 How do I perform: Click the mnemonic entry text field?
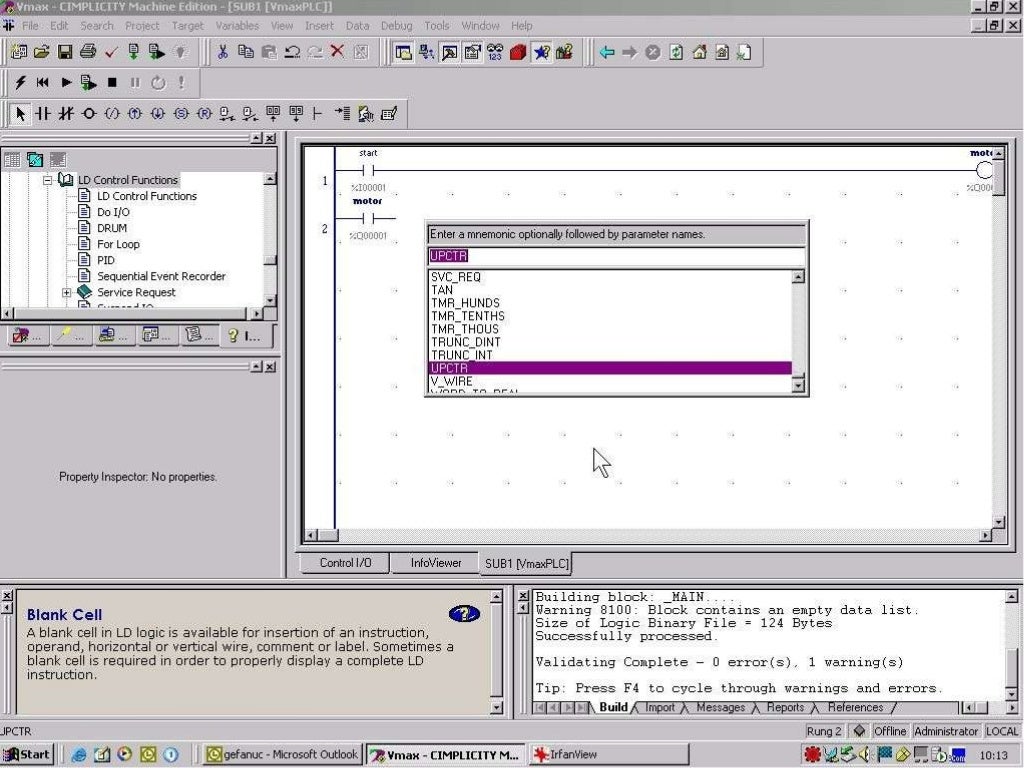tap(615, 256)
